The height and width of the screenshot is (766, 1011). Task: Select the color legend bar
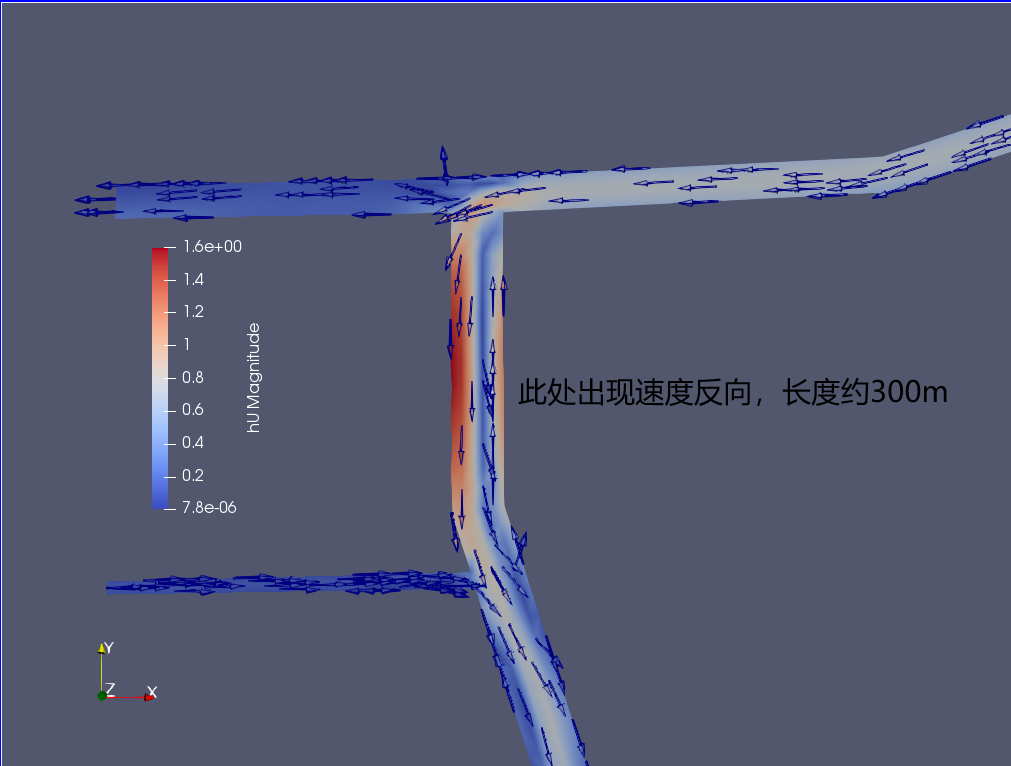coord(160,378)
